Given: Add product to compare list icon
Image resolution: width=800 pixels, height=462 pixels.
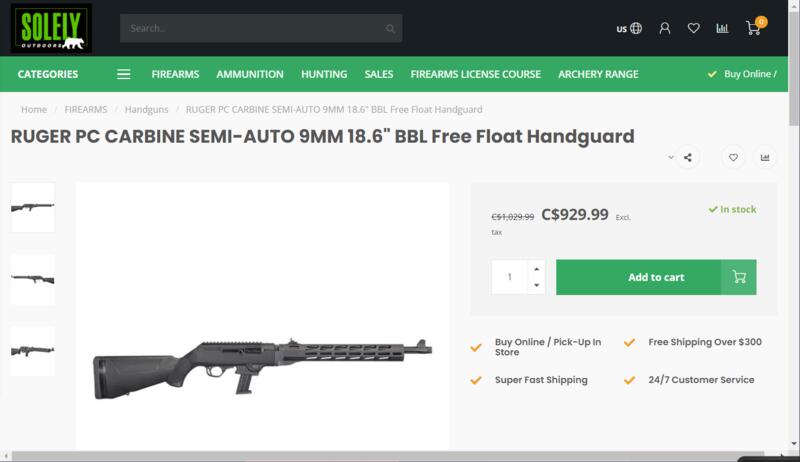Looking at the screenshot, I should tap(765, 157).
